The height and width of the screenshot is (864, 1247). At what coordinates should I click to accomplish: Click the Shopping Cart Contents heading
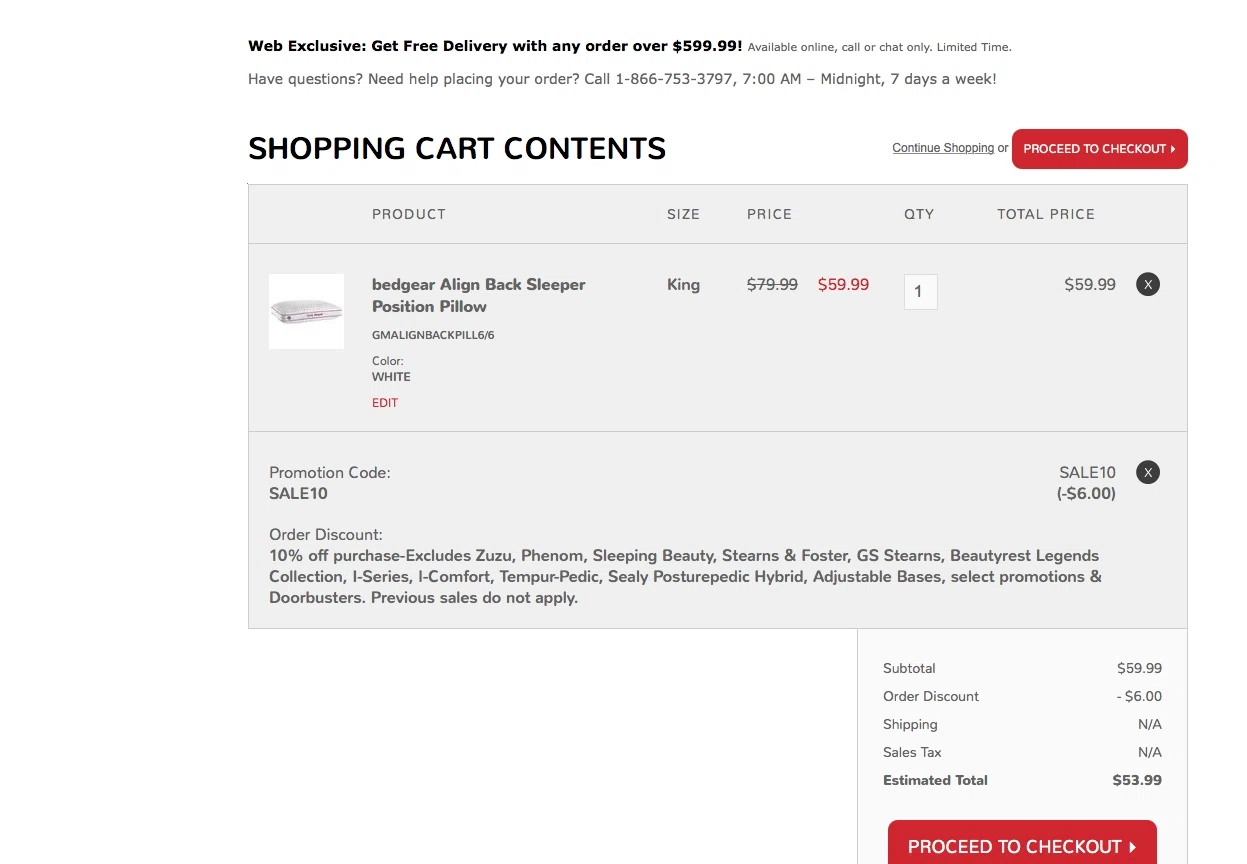point(457,149)
